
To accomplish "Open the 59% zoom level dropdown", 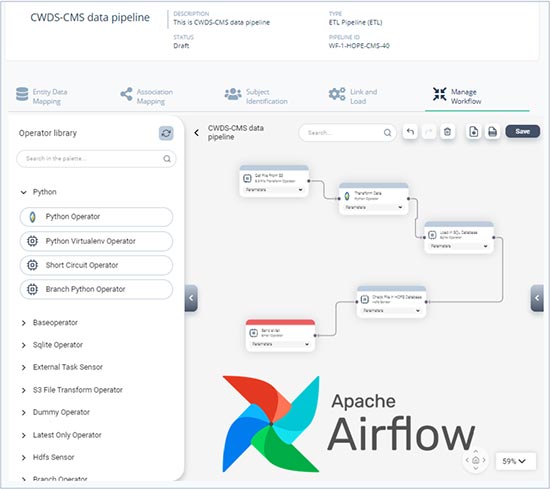I will [516, 461].
